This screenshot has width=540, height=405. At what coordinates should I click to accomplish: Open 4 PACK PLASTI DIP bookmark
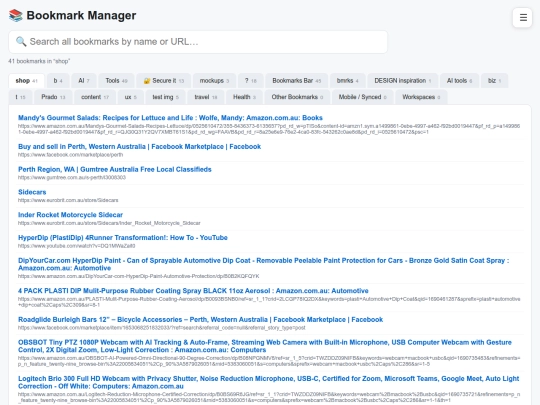point(193,291)
